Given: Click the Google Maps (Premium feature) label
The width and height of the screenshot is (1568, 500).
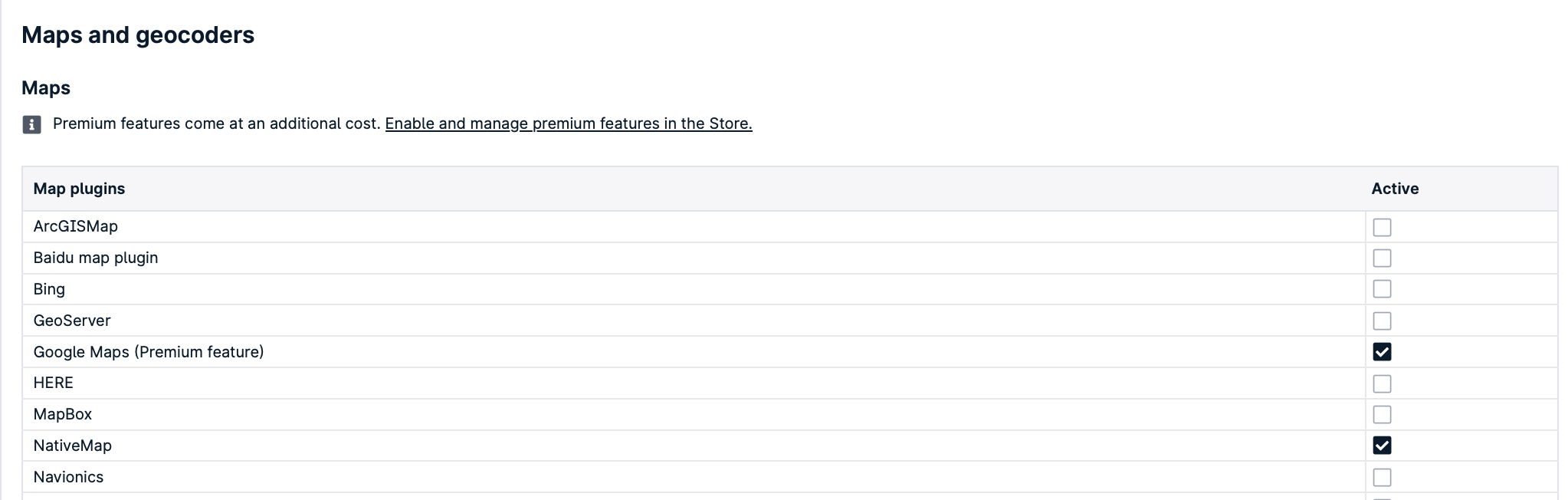Looking at the screenshot, I should pyautogui.click(x=149, y=352).
